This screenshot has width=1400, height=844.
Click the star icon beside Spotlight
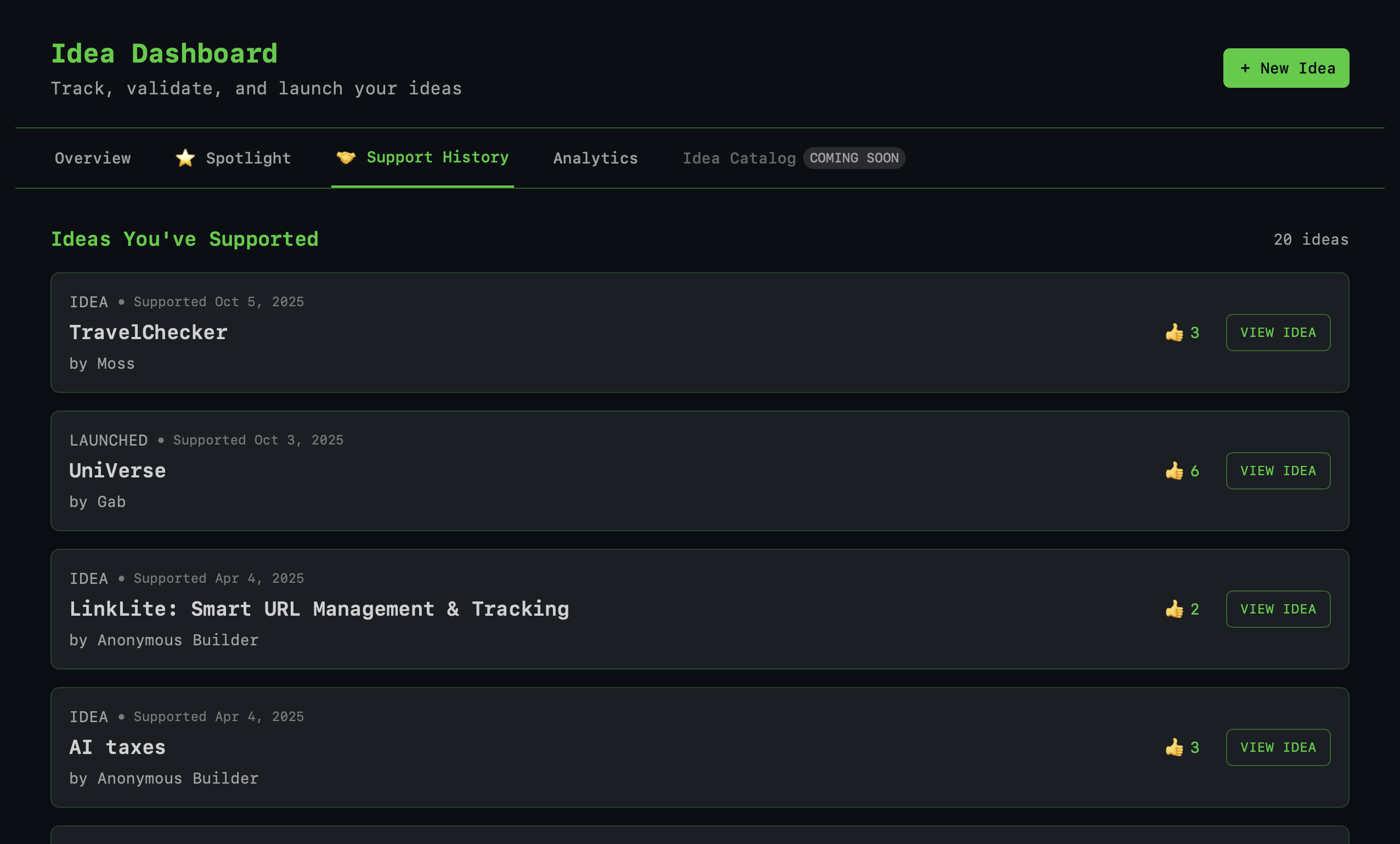pos(185,158)
